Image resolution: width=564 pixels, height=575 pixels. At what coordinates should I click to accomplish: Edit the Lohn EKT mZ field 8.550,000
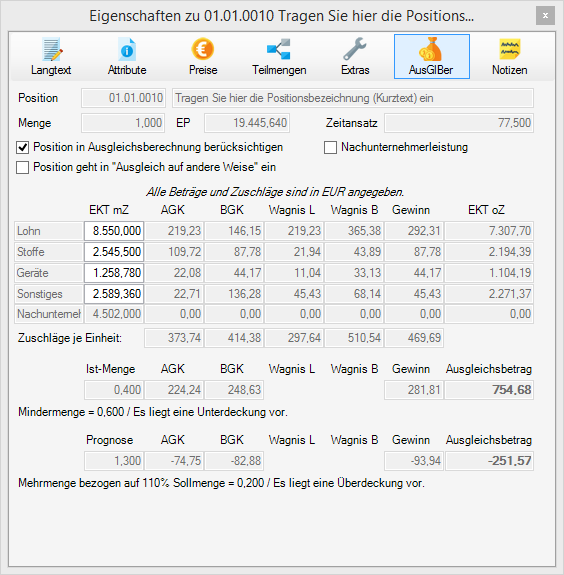(114, 231)
